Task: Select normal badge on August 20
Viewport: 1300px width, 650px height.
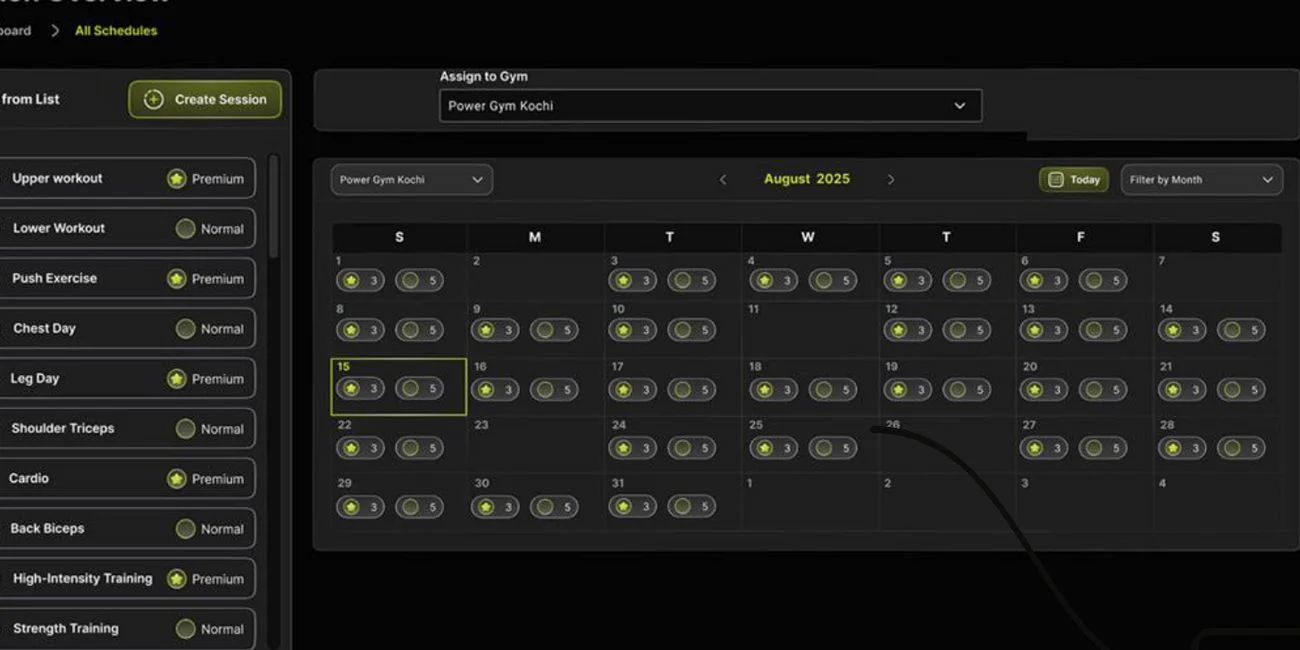Action: [x=1103, y=389]
